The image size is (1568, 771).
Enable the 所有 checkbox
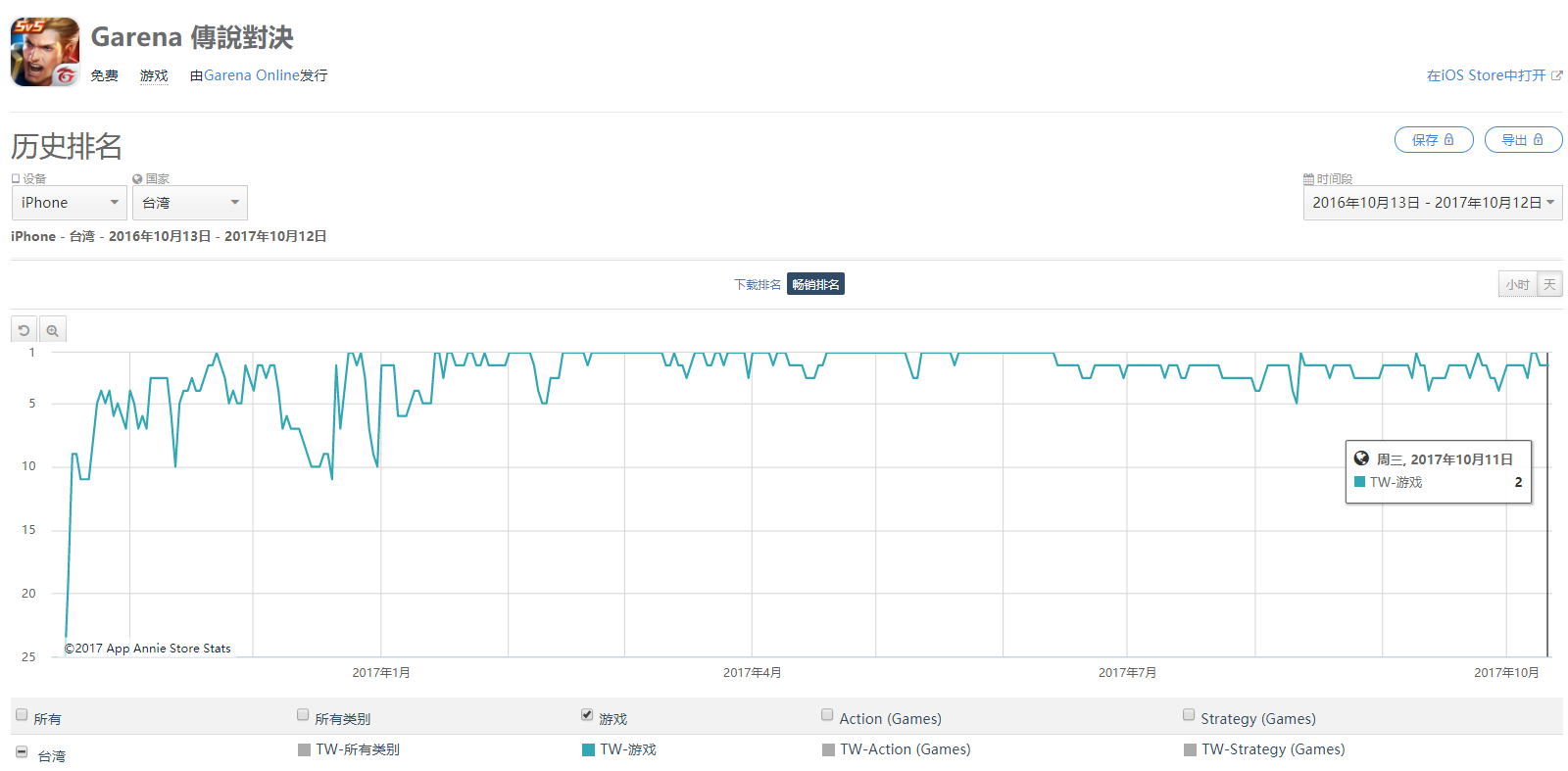coord(22,715)
